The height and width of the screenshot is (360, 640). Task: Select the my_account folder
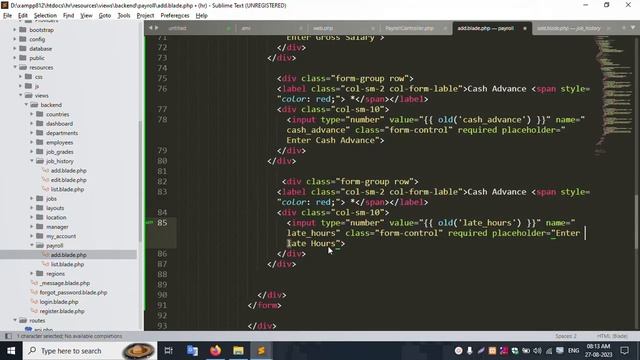tap(61, 236)
